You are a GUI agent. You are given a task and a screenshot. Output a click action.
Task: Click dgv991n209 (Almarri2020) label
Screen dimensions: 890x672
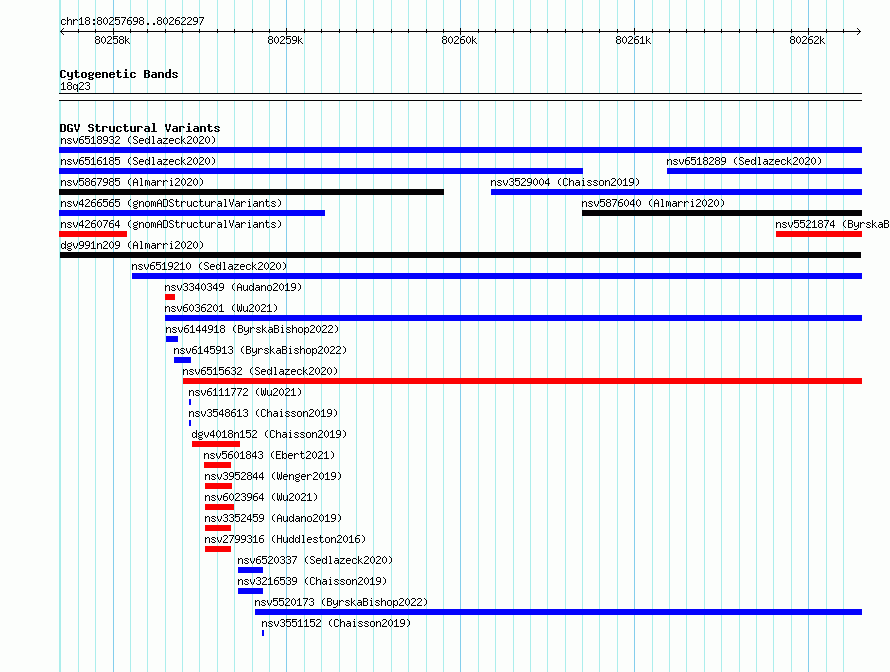coord(132,245)
